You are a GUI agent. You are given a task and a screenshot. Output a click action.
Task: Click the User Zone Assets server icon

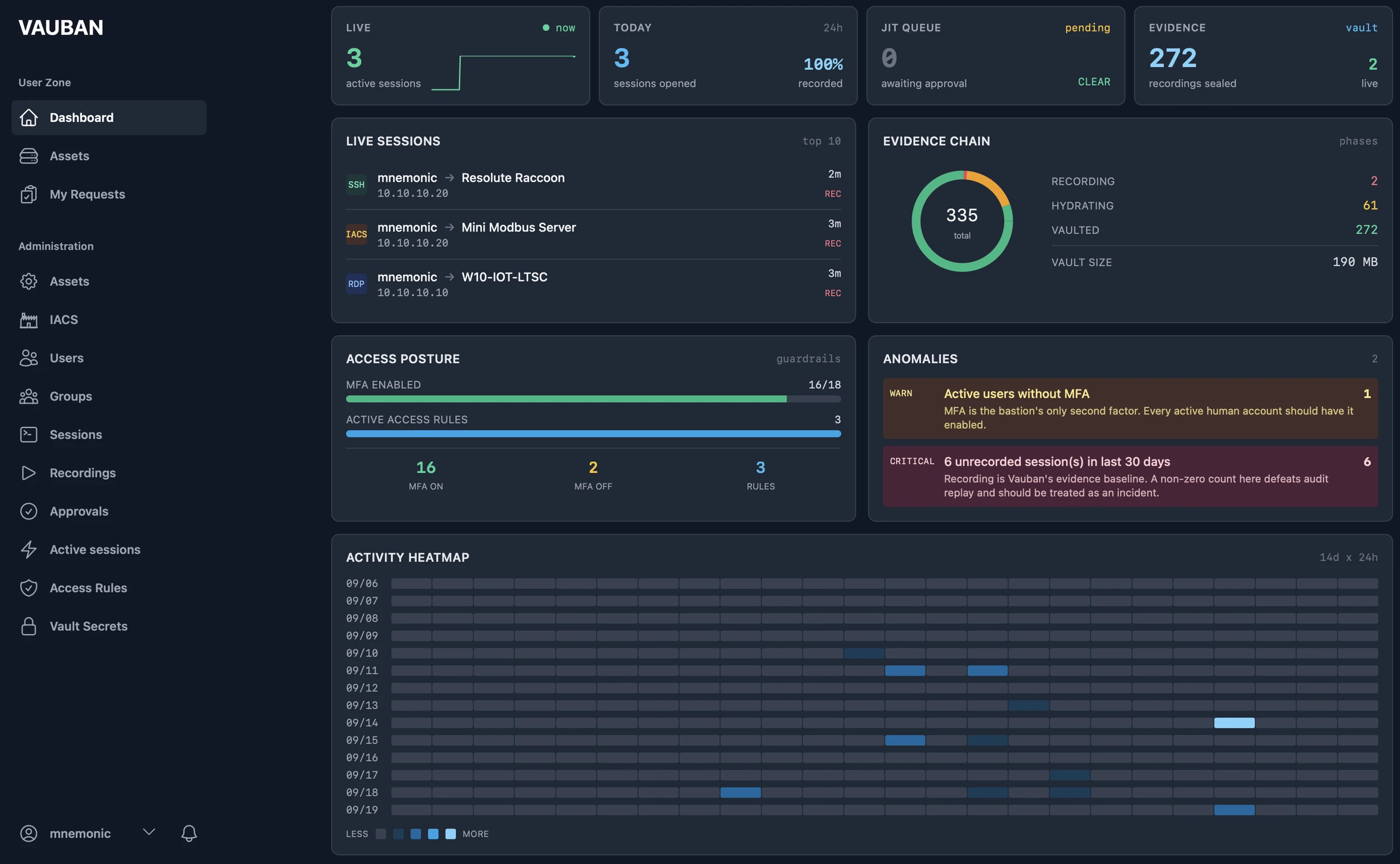pyautogui.click(x=29, y=156)
